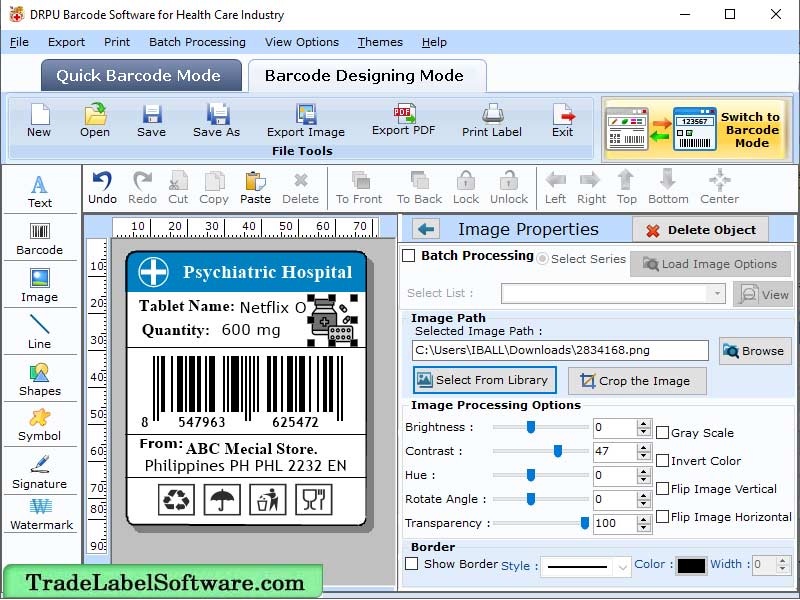Select the Signature tool

(x=39, y=470)
